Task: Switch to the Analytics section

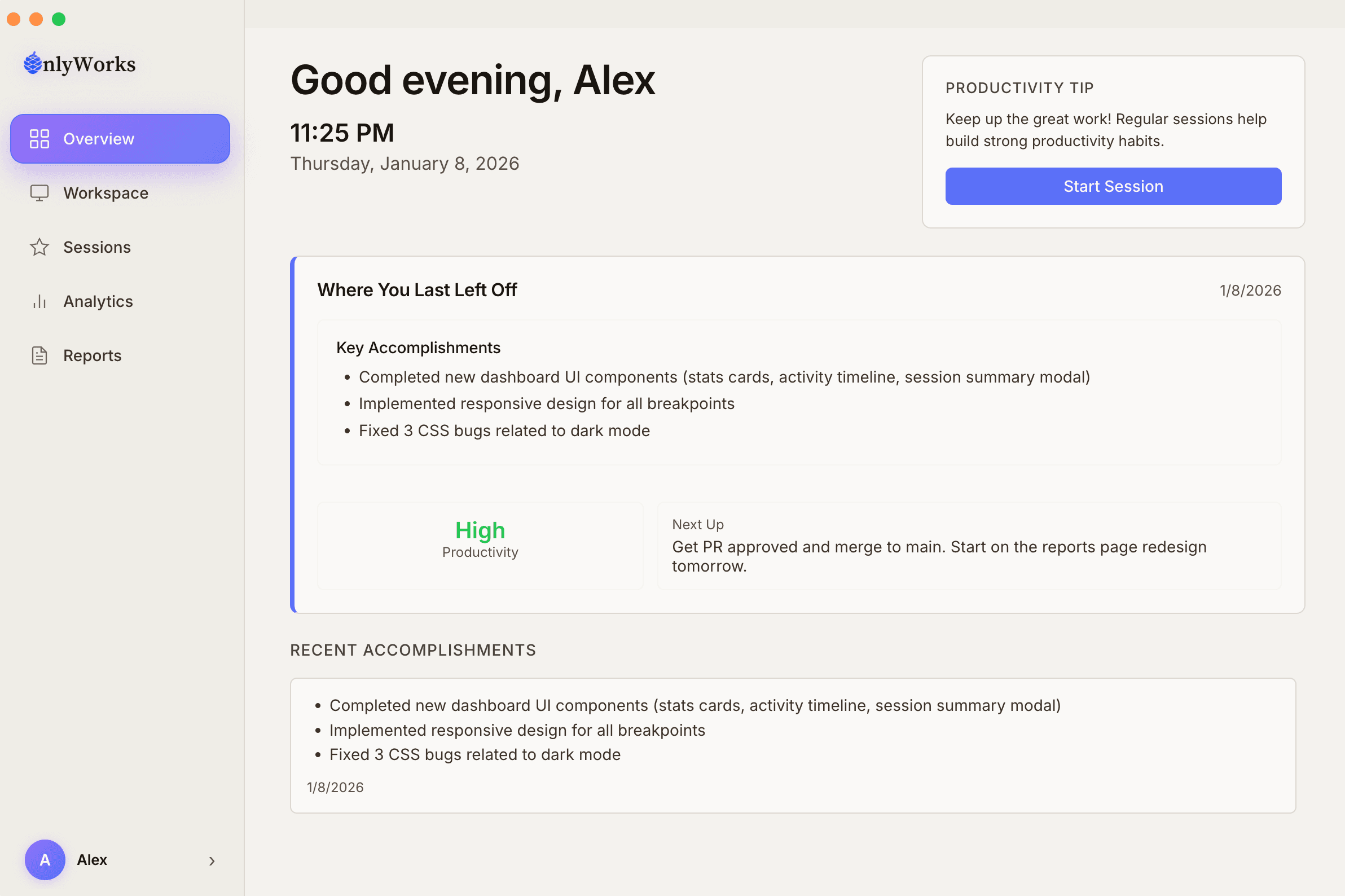Action: (x=98, y=301)
